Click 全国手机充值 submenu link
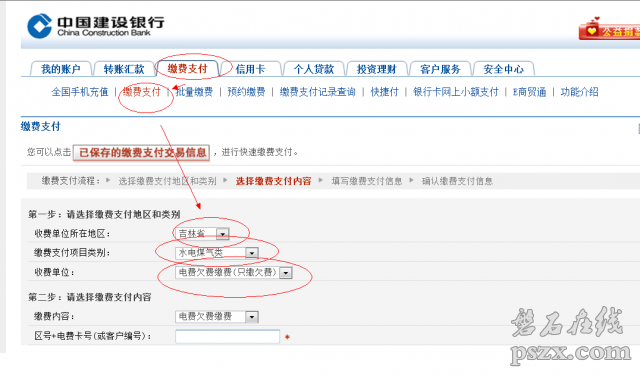This screenshot has height=375, width=640. click(80, 92)
